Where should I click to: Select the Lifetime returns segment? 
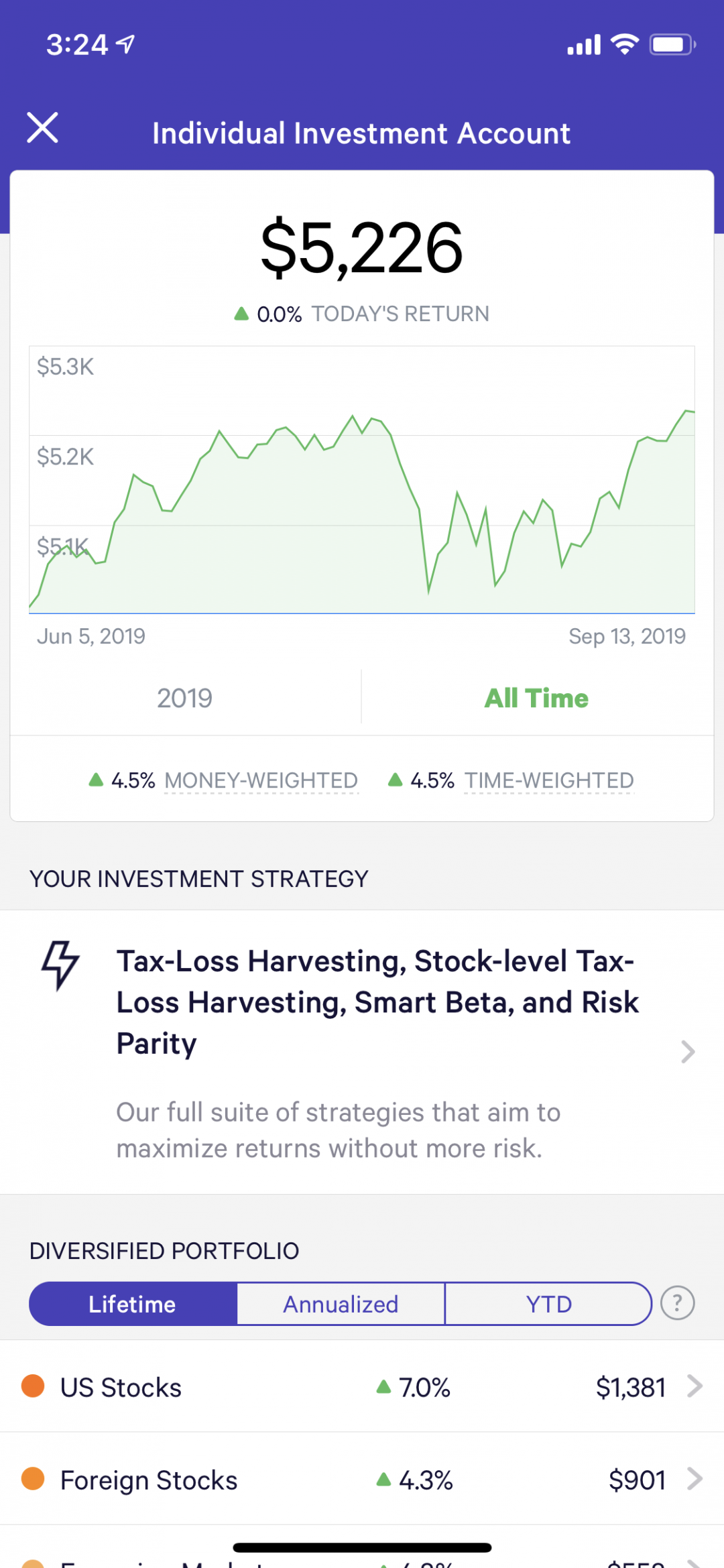[x=133, y=1304]
